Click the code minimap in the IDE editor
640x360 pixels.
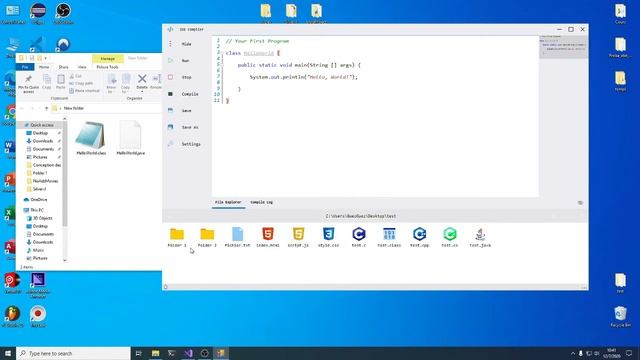tap(564, 47)
